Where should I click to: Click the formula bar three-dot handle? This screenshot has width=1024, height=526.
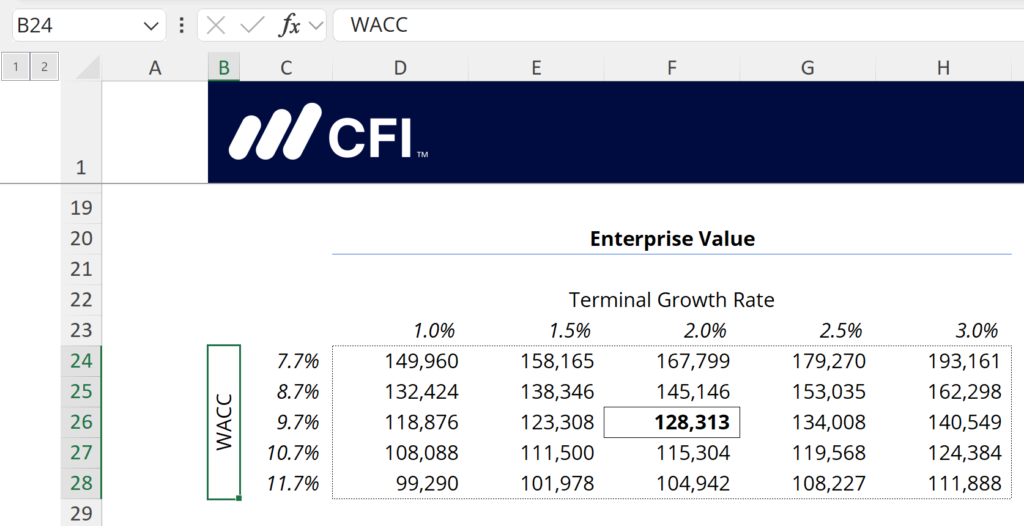point(181,26)
